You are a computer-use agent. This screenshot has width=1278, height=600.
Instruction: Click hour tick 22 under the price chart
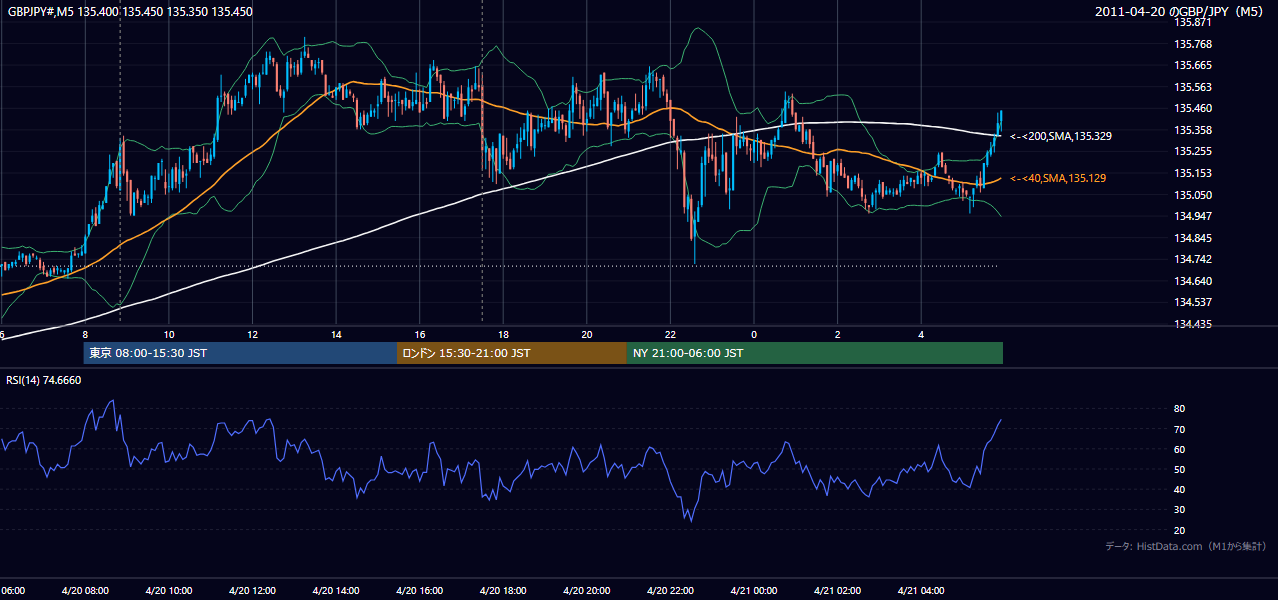click(x=670, y=334)
